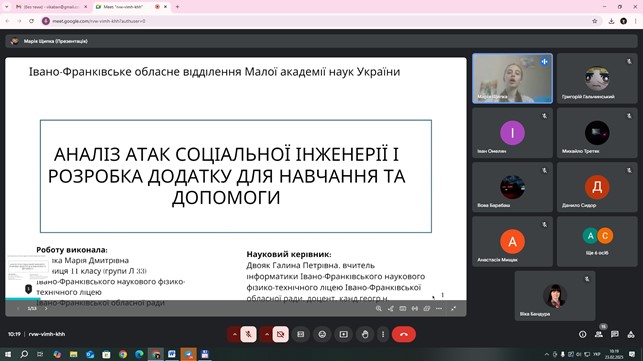This screenshot has width=643, height=361.
Task: Show participants list people icon
Action: tap(599, 334)
